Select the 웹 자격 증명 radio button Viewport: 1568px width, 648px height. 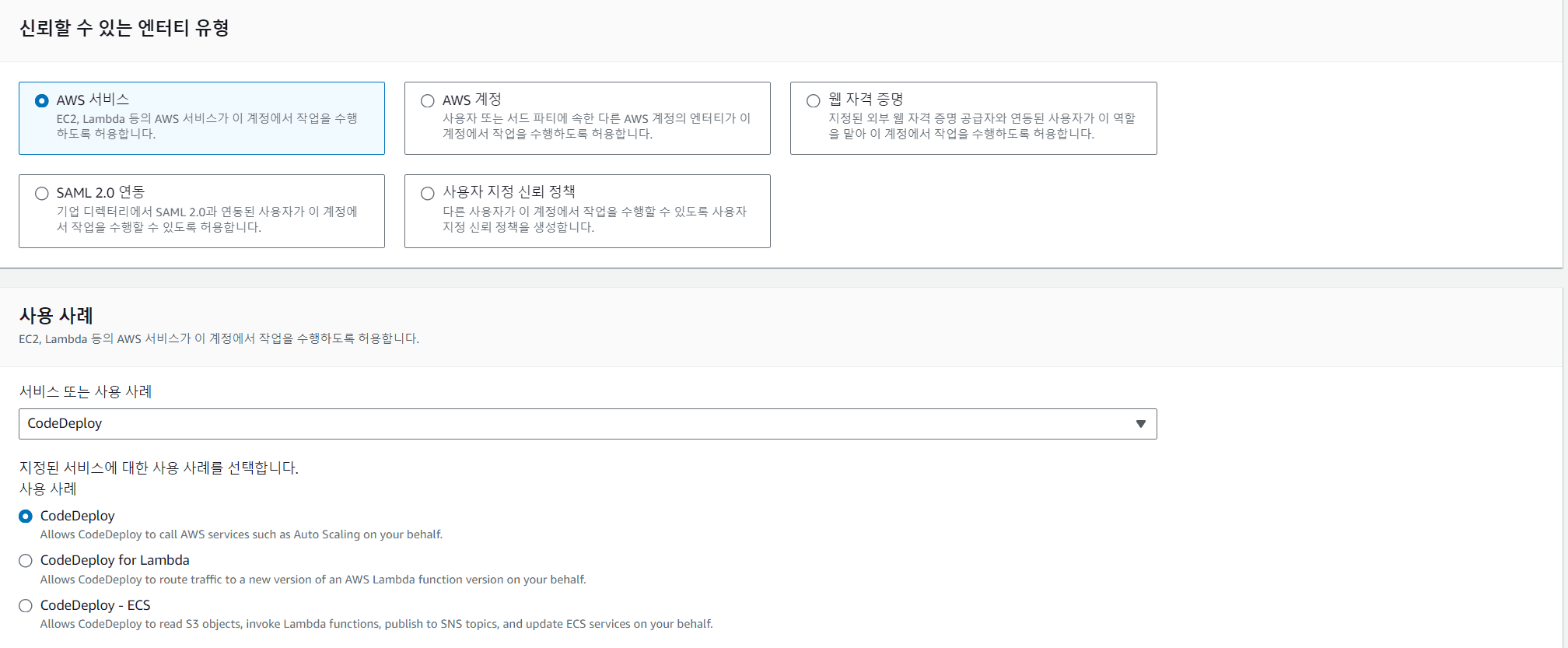click(814, 101)
